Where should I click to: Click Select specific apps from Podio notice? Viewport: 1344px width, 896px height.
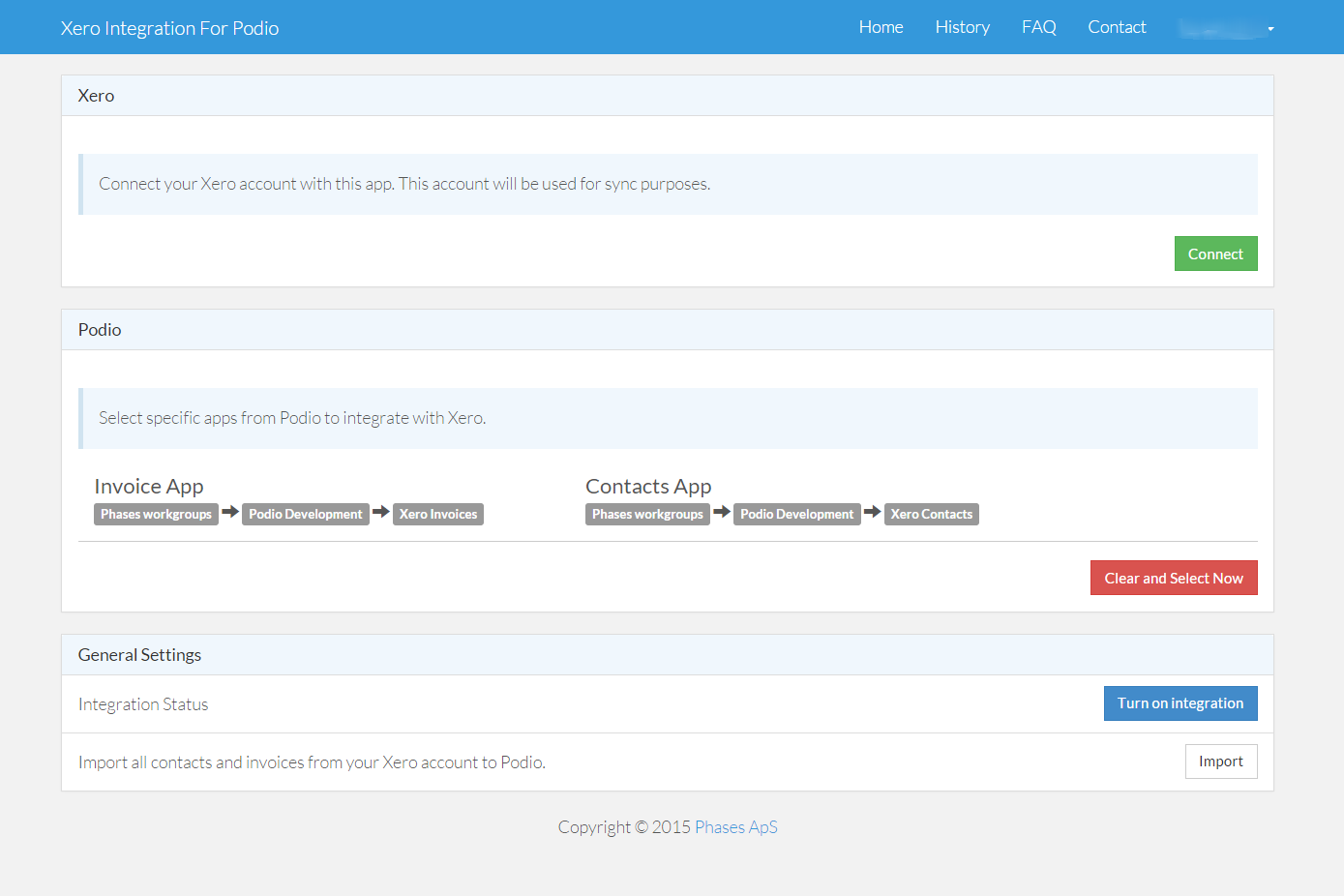pos(668,418)
